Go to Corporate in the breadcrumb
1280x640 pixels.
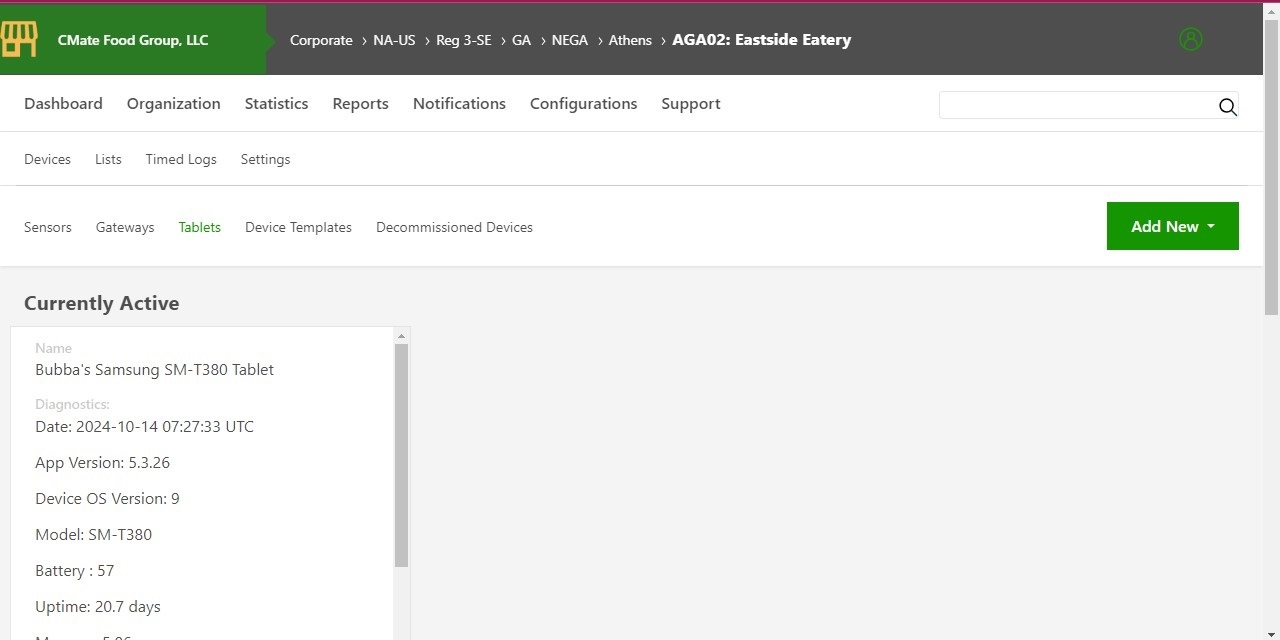tap(321, 41)
